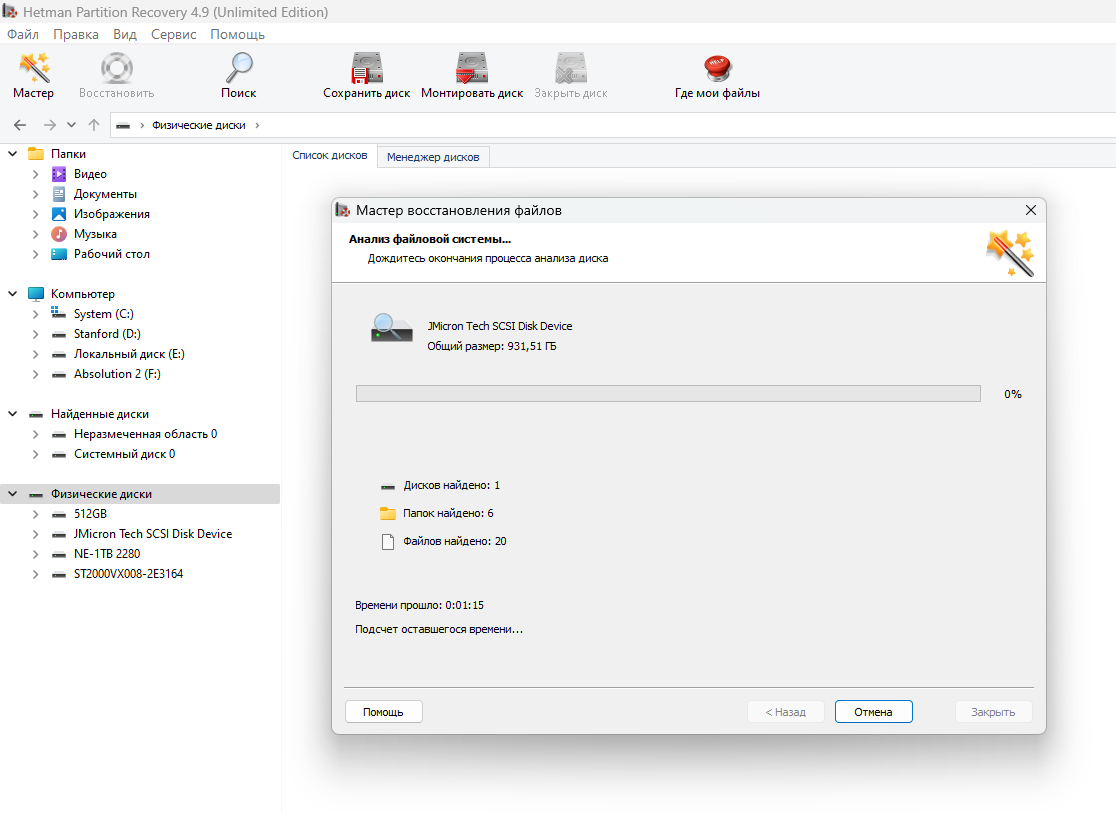This screenshot has width=1116, height=813.
Task: Open the Поиск magnifier tool
Action: coord(238,75)
